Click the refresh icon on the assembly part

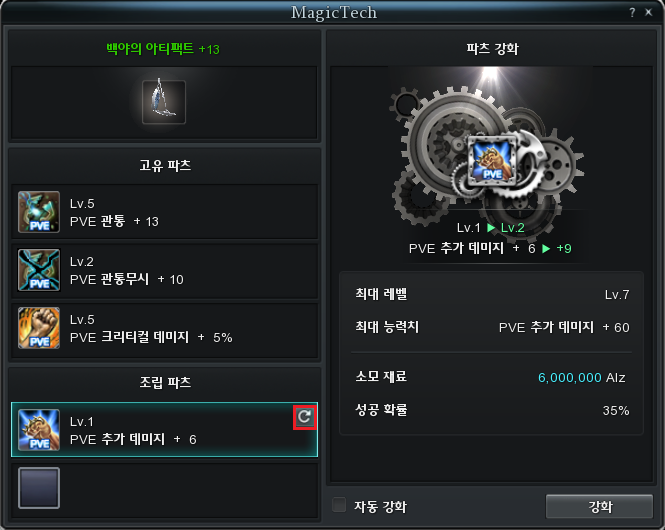(x=305, y=417)
